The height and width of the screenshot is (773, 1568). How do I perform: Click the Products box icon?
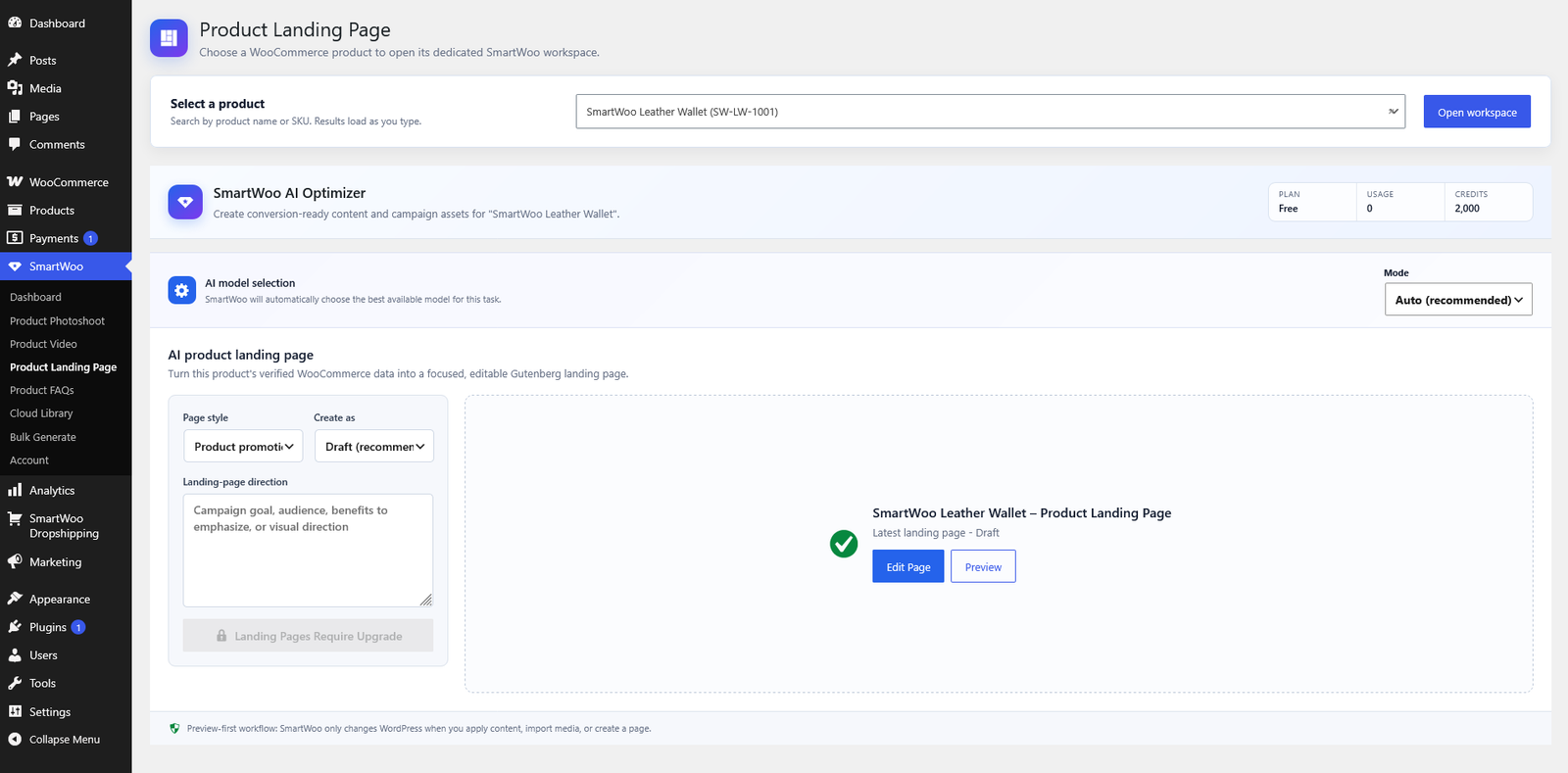(x=15, y=210)
